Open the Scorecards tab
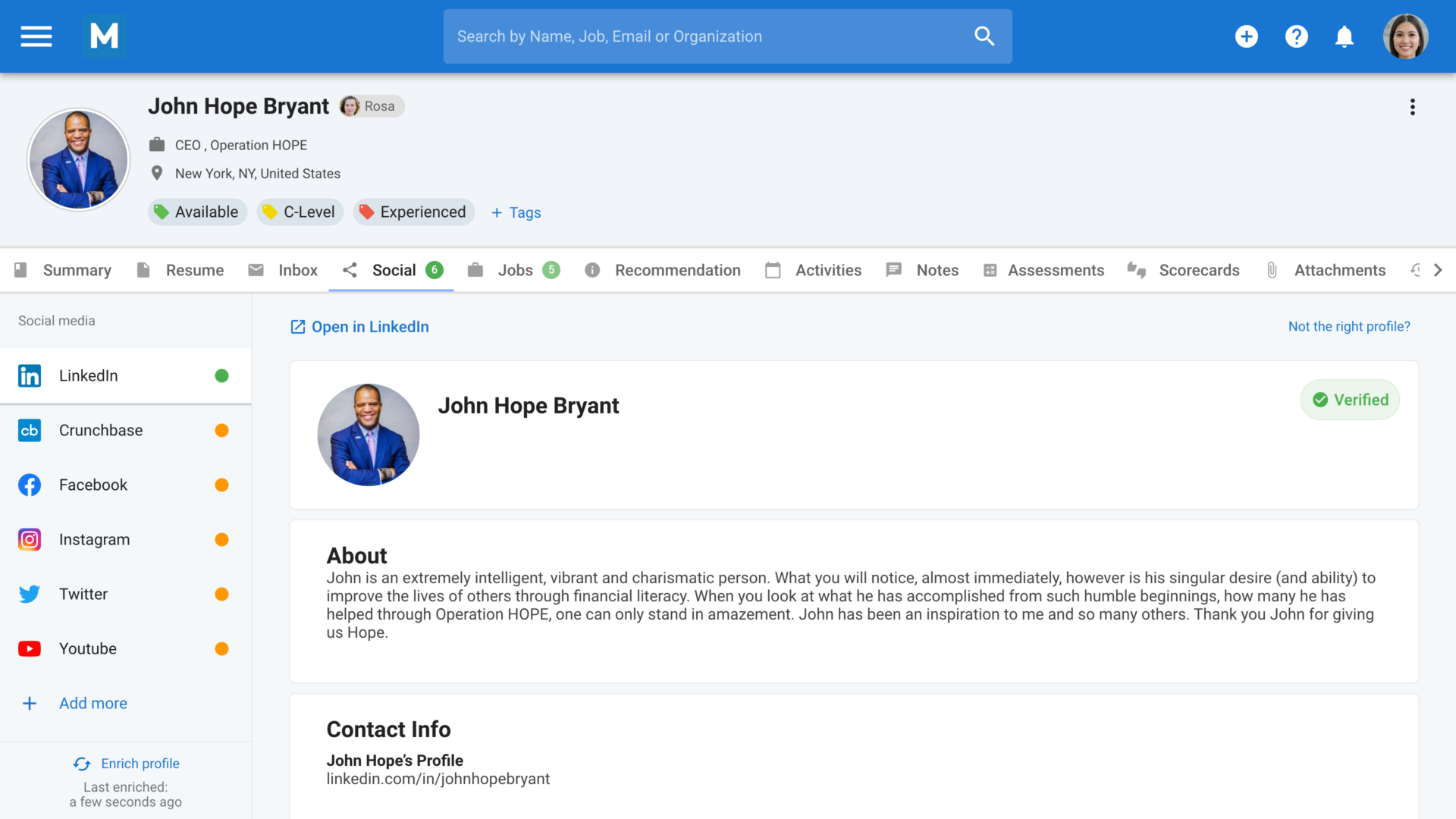Viewport: 1456px width, 819px height. [x=1184, y=270]
